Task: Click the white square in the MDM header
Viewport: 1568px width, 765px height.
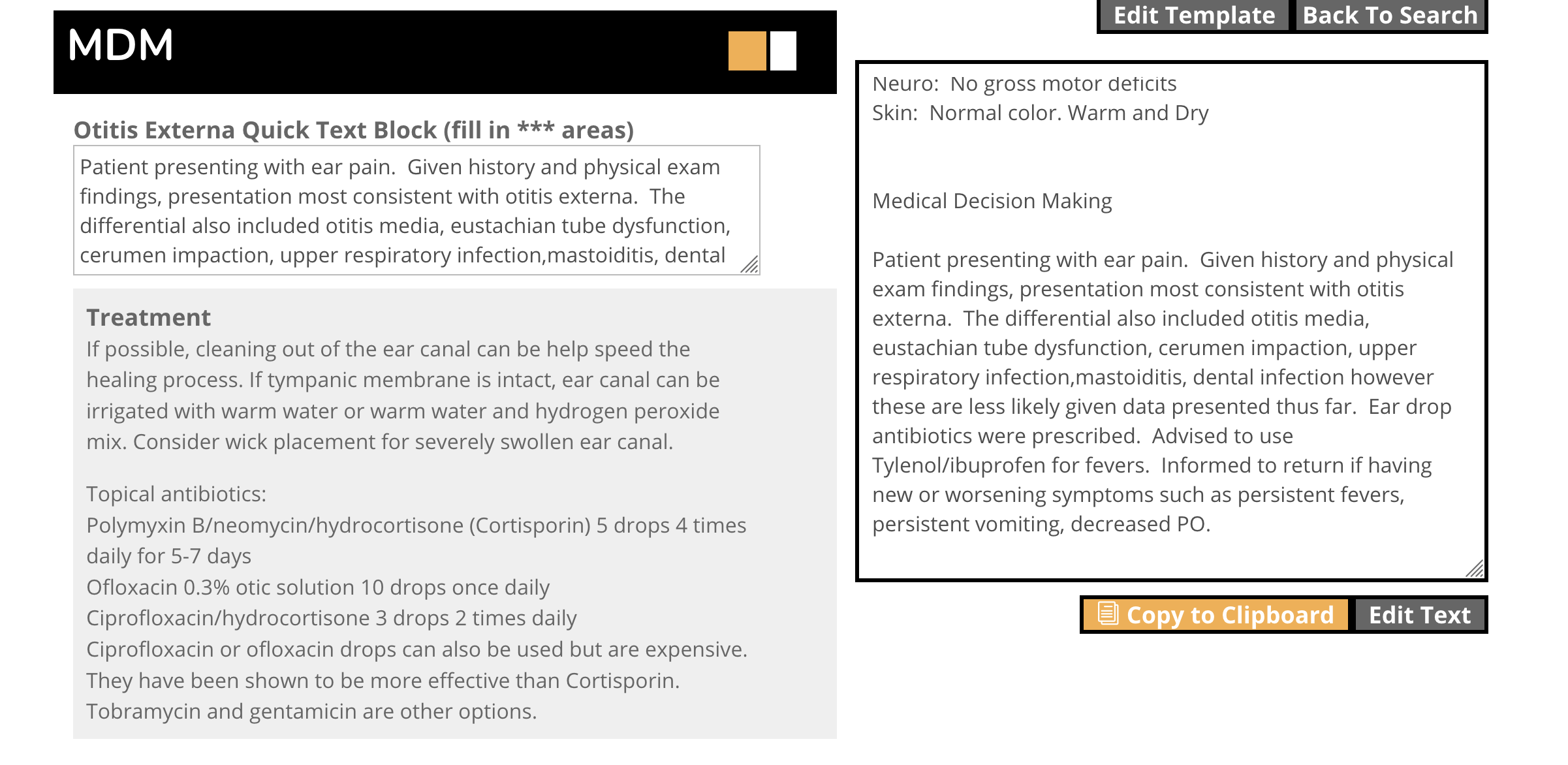Action: click(783, 51)
